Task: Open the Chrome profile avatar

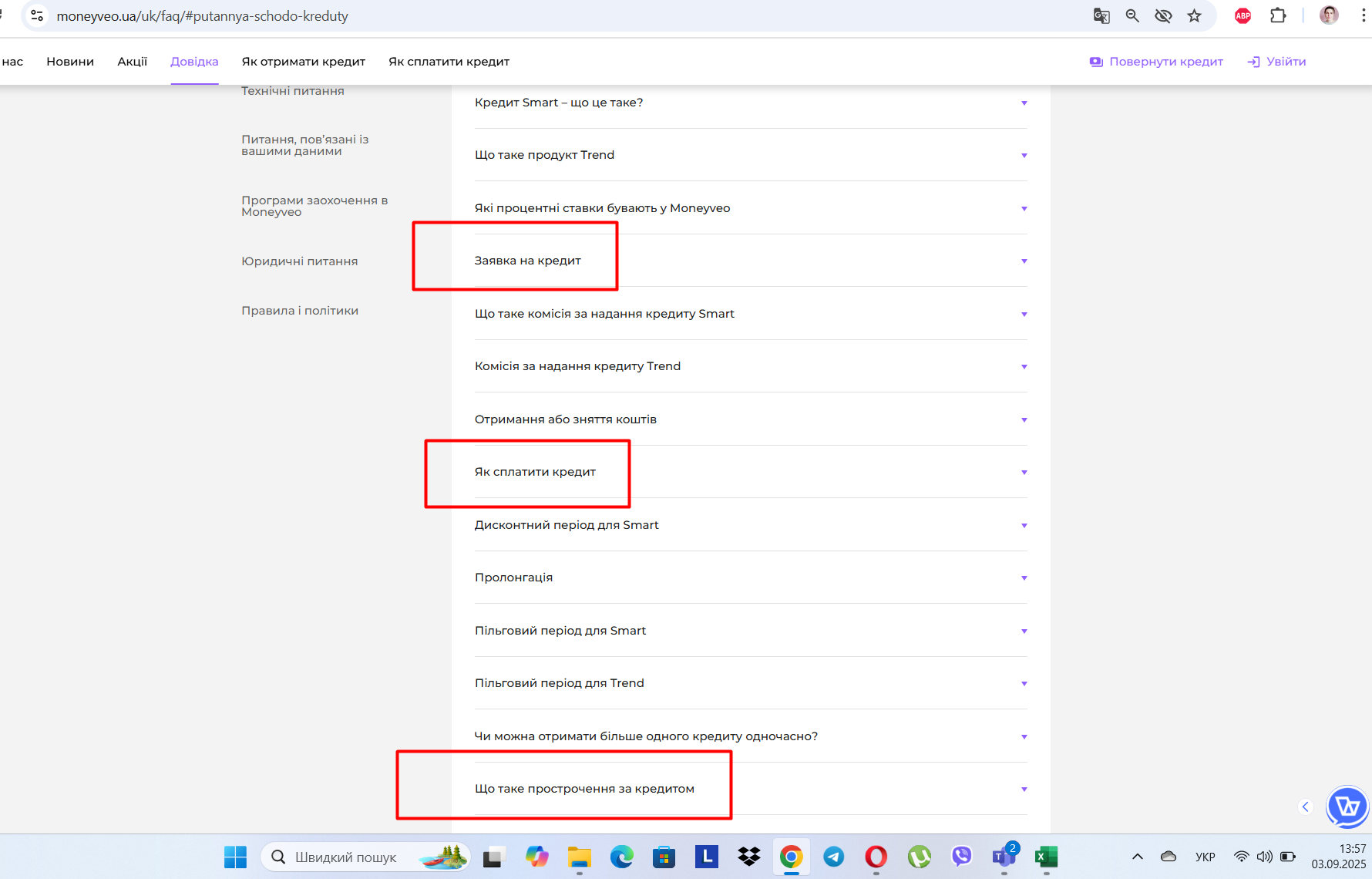Action: (1329, 15)
